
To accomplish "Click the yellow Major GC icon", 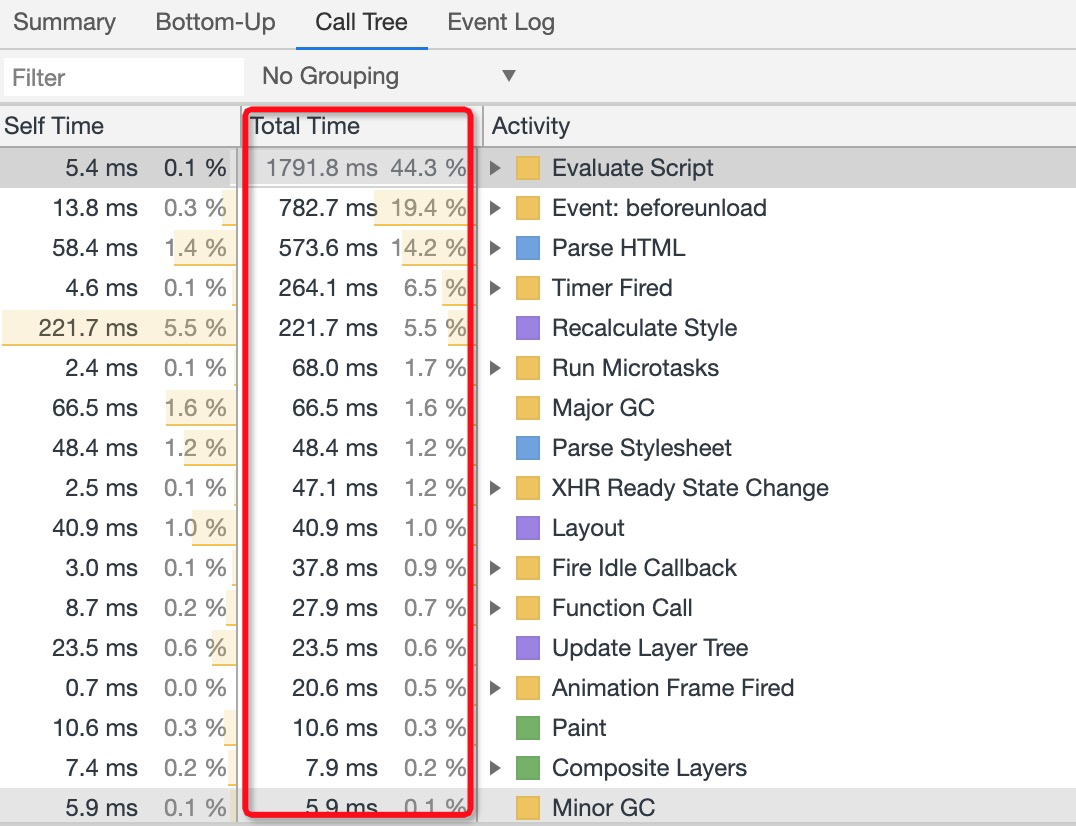I will [x=528, y=408].
